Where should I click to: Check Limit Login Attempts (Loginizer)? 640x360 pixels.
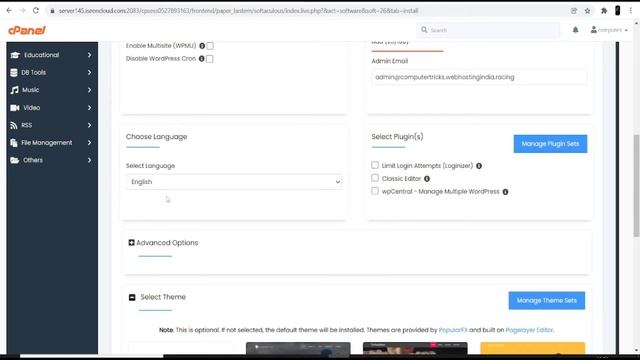click(375, 165)
